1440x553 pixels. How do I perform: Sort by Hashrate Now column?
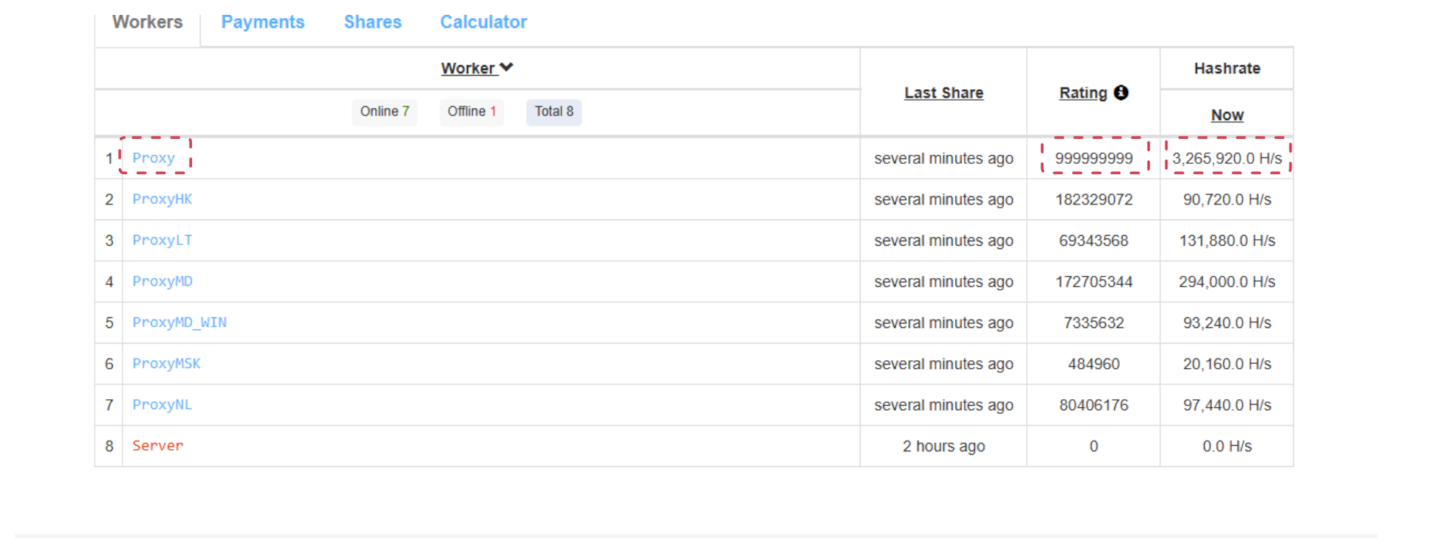1227,115
